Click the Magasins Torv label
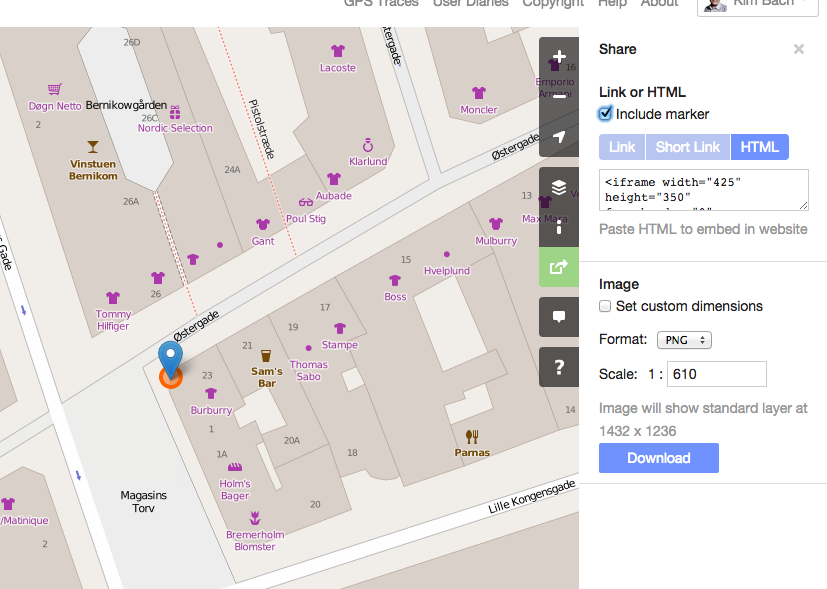Screen dimensions: 827x589 143,501
